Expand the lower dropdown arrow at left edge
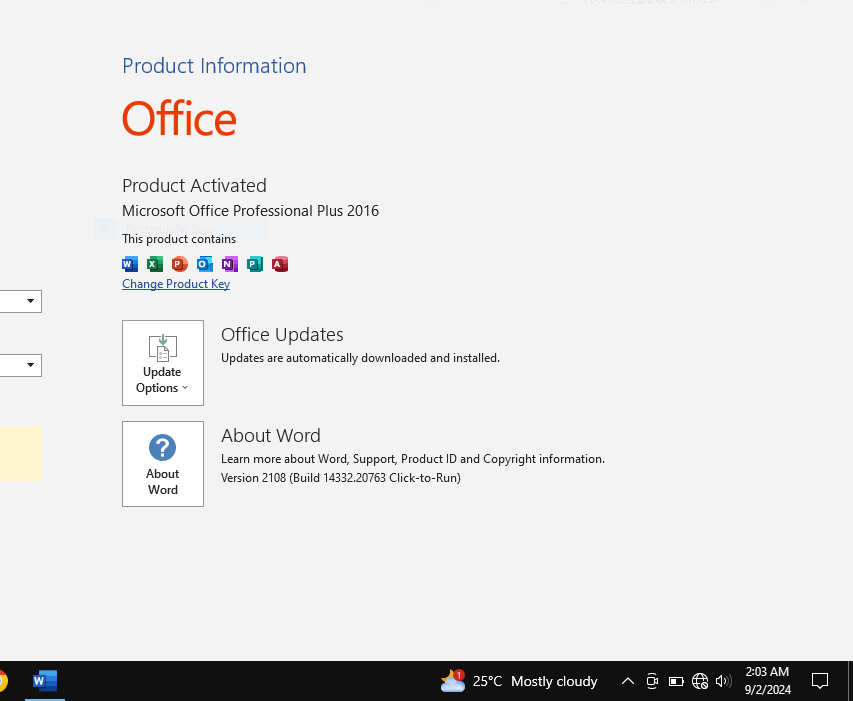 tap(30, 365)
